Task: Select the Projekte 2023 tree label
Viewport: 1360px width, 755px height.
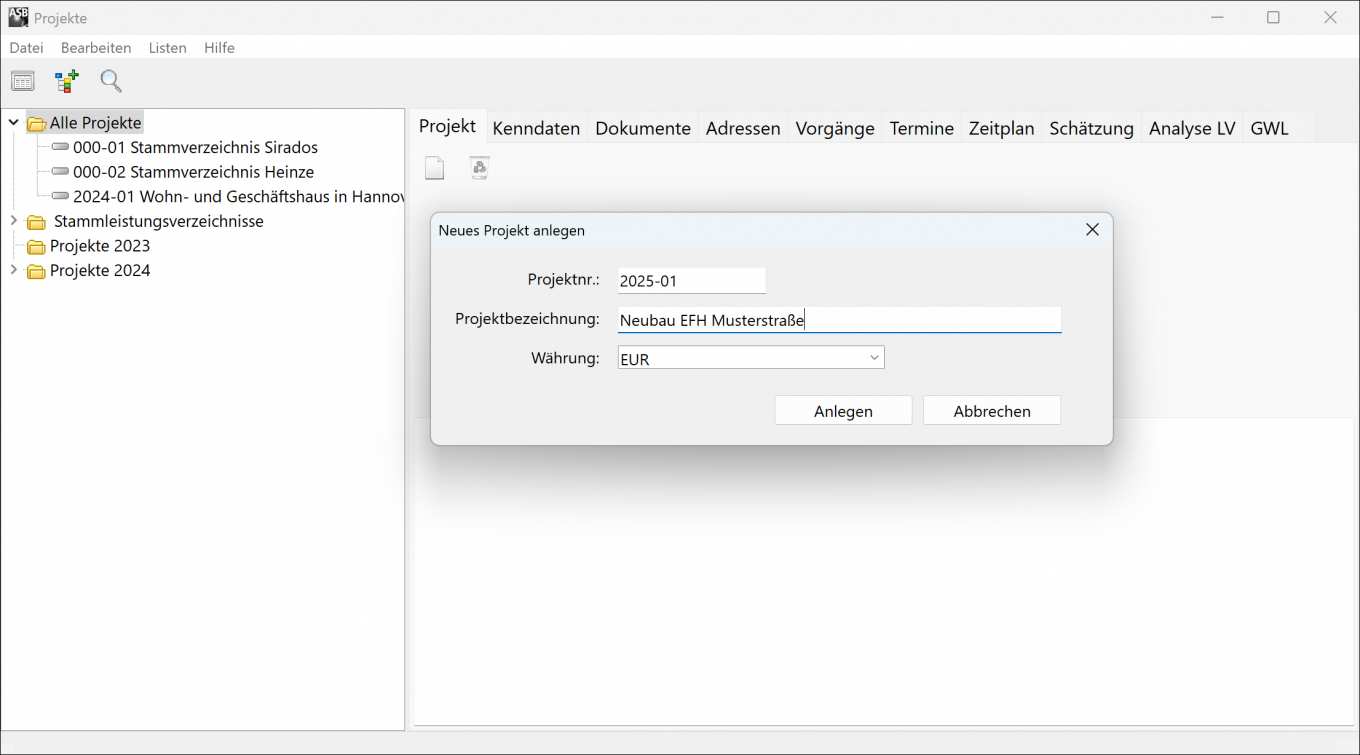Action: click(x=100, y=246)
